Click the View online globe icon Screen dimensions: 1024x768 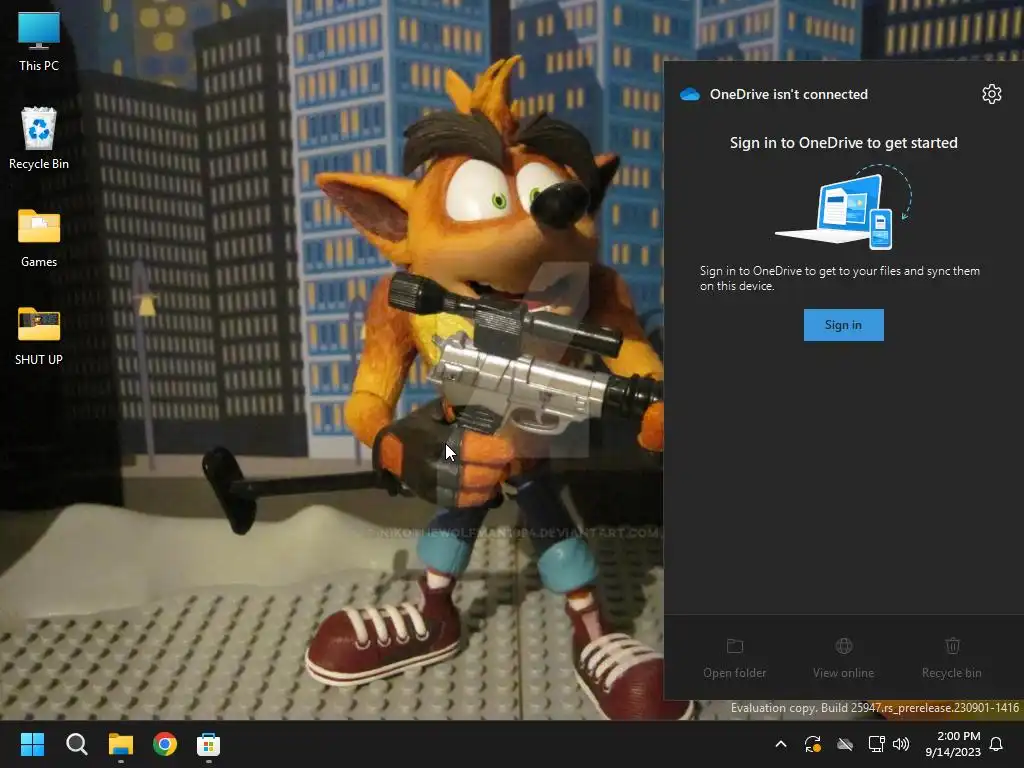(x=844, y=646)
